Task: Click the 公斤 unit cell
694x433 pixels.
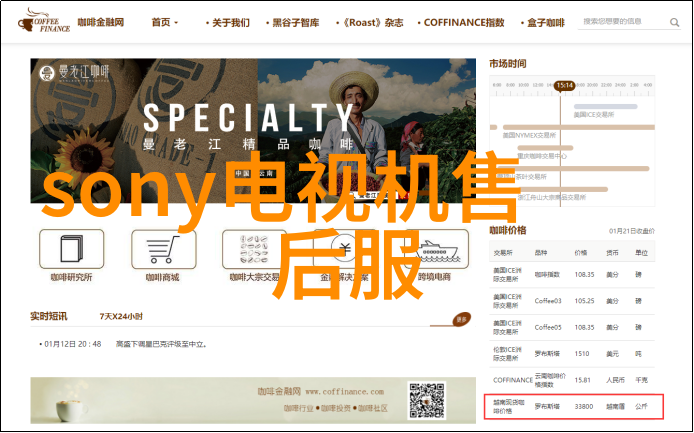Action: click(x=641, y=406)
